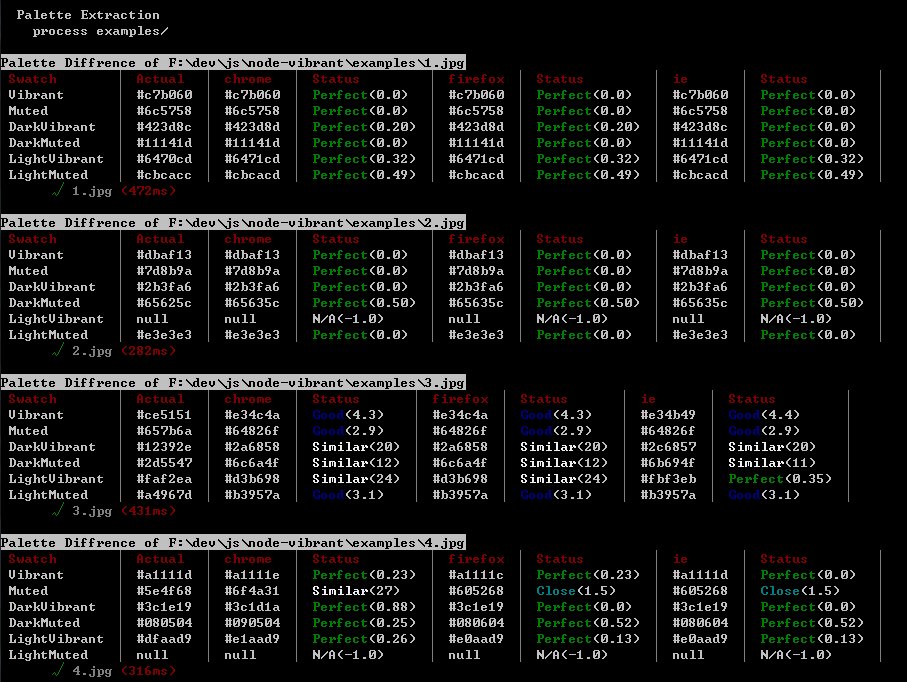Screen dimensions: 907x682
Task: Click firefox value '#cbcacd' in 1.jpg table
Action: pos(476,175)
